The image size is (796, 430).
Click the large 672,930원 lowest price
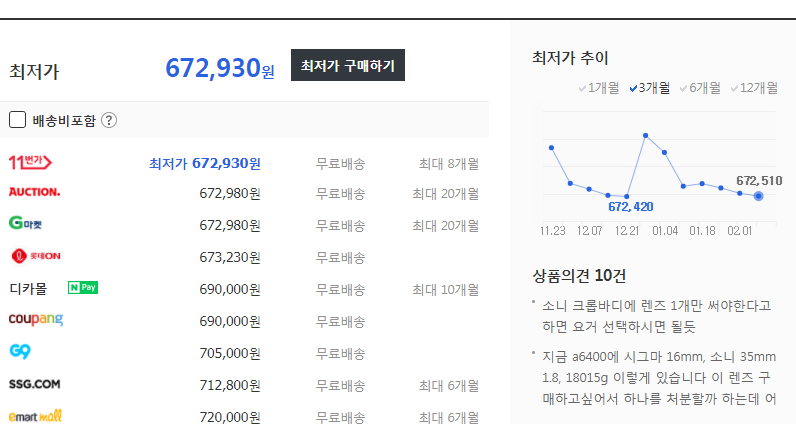pyautogui.click(x=220, y=68)
